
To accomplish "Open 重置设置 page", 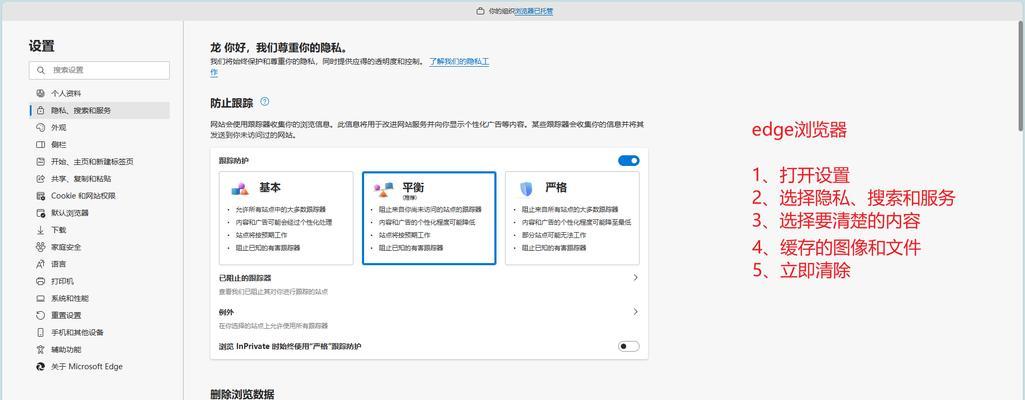I will [x=100, y=315].
